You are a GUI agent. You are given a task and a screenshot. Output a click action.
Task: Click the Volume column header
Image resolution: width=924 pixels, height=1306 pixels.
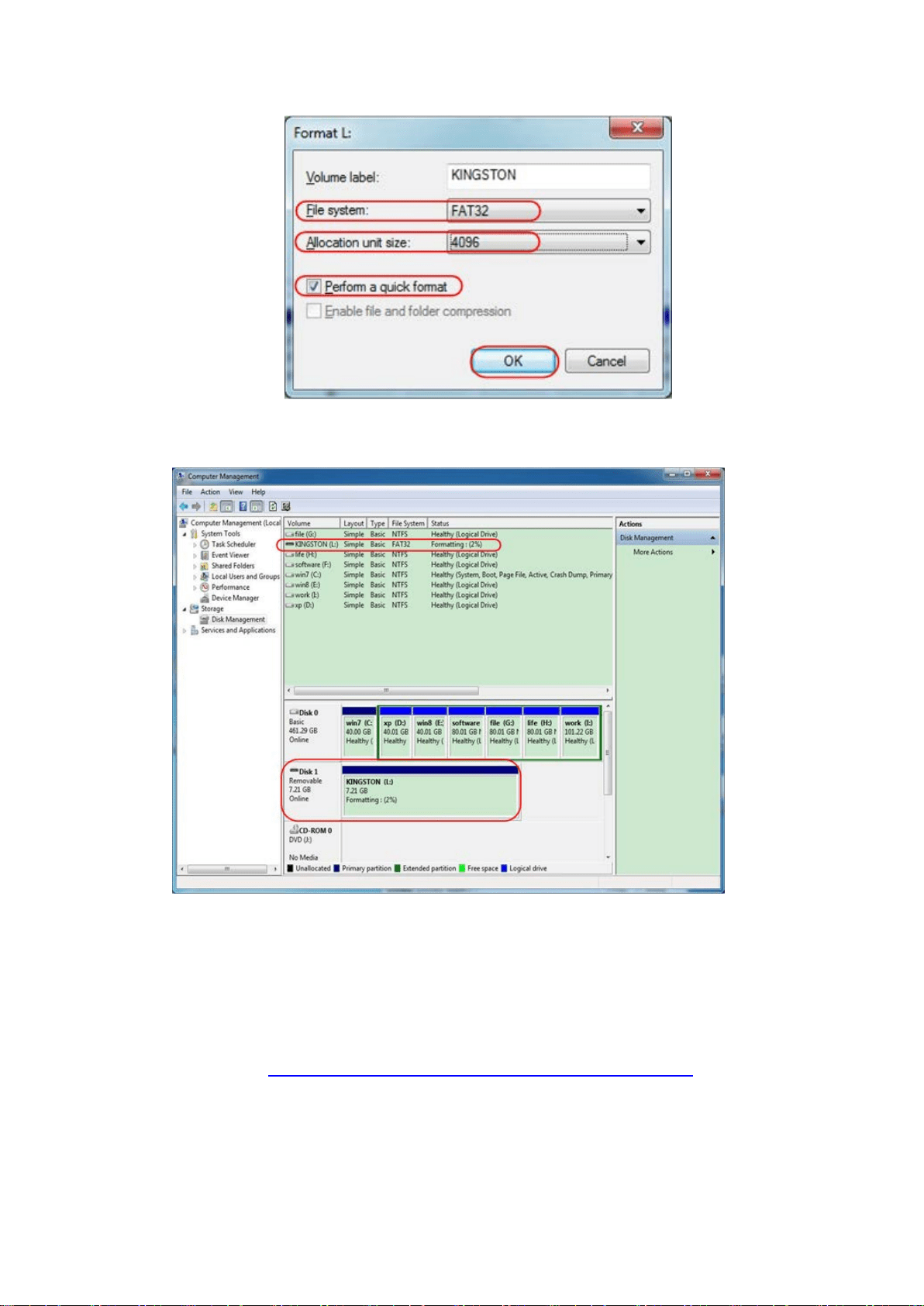pos(312,523)
